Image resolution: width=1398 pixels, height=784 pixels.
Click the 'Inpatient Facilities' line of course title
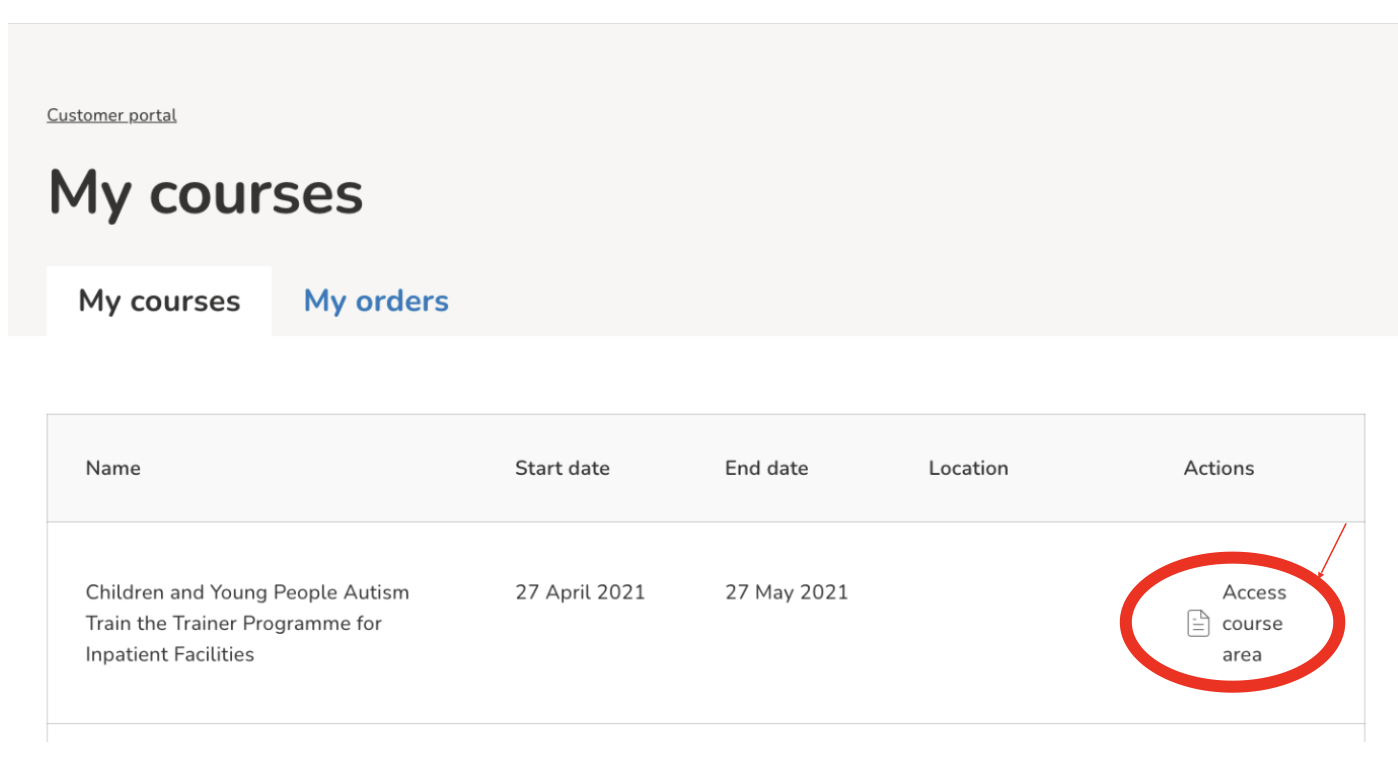pos(170,654)
